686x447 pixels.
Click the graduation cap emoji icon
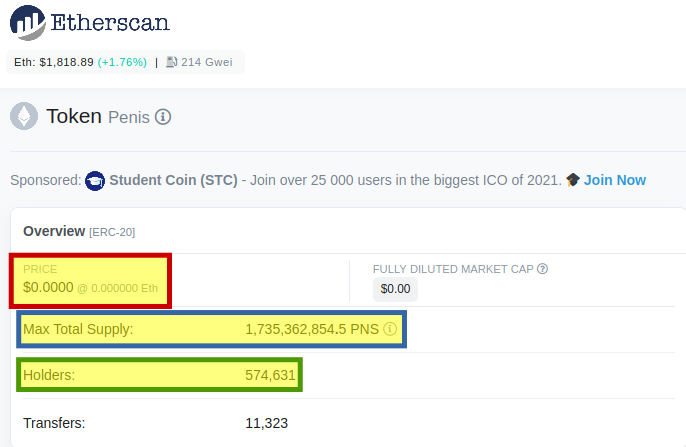tap(573, 180)
